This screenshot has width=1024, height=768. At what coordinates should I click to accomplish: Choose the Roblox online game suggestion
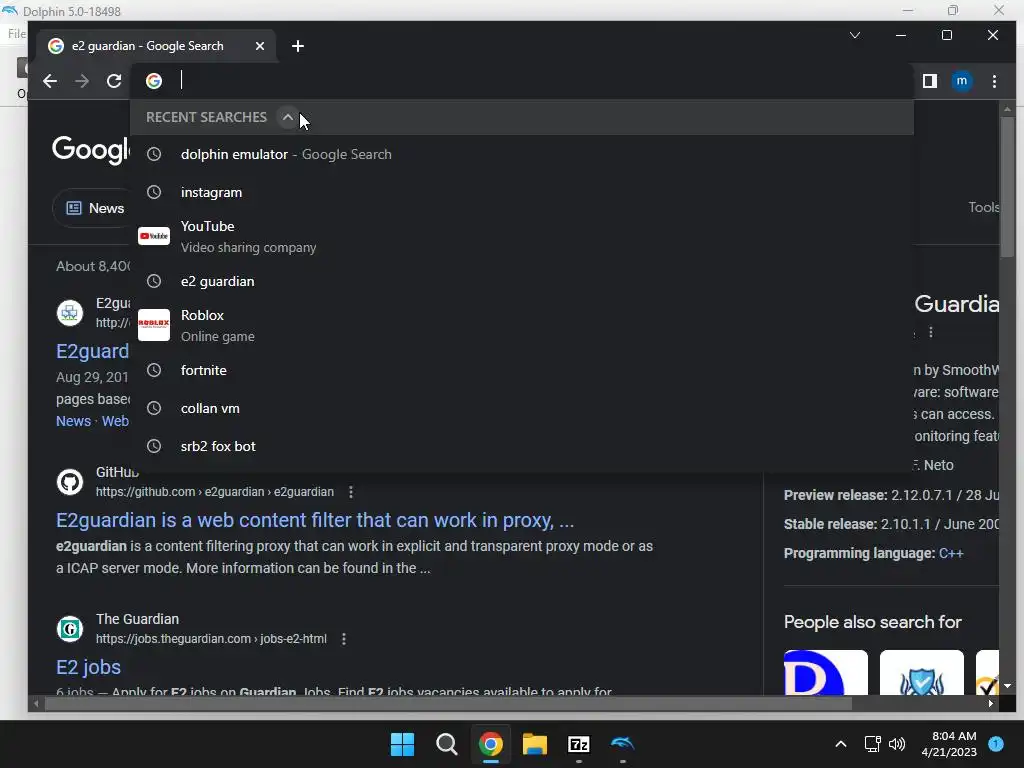point(522,325)
